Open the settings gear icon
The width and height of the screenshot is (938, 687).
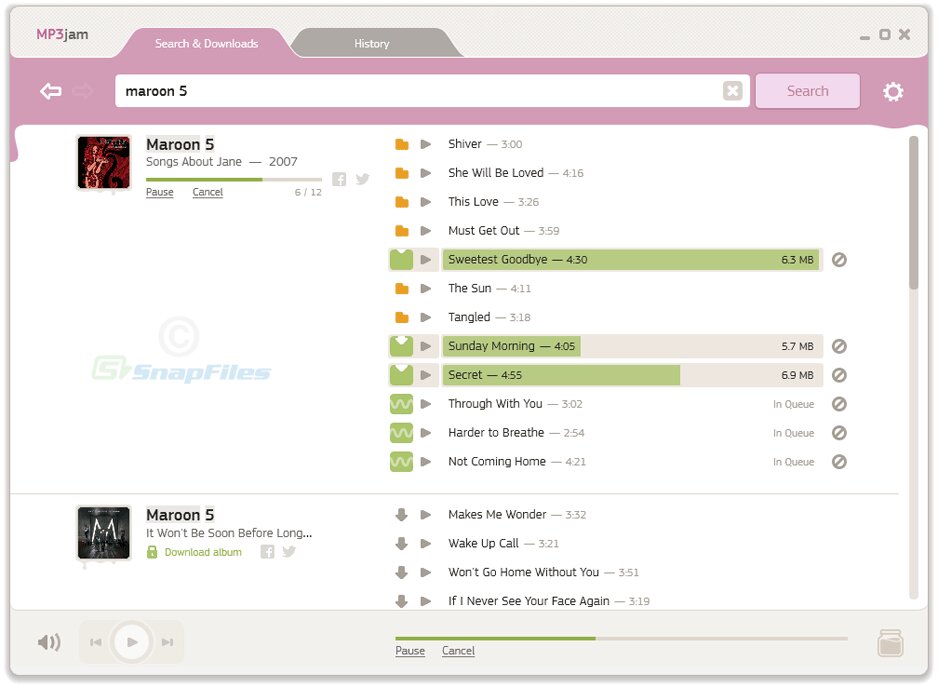point(892,92)
